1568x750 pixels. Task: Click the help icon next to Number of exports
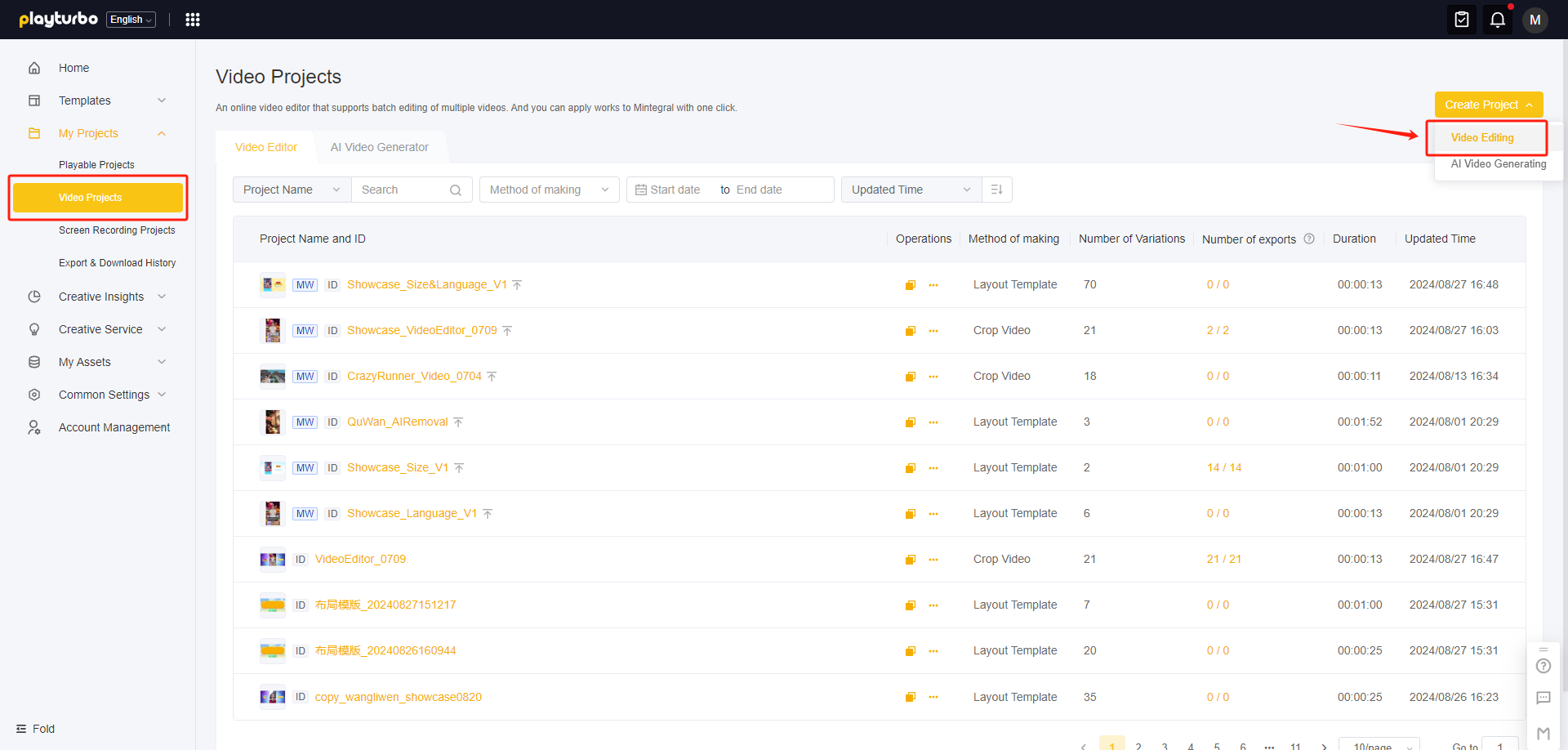tap(1309, 239)
